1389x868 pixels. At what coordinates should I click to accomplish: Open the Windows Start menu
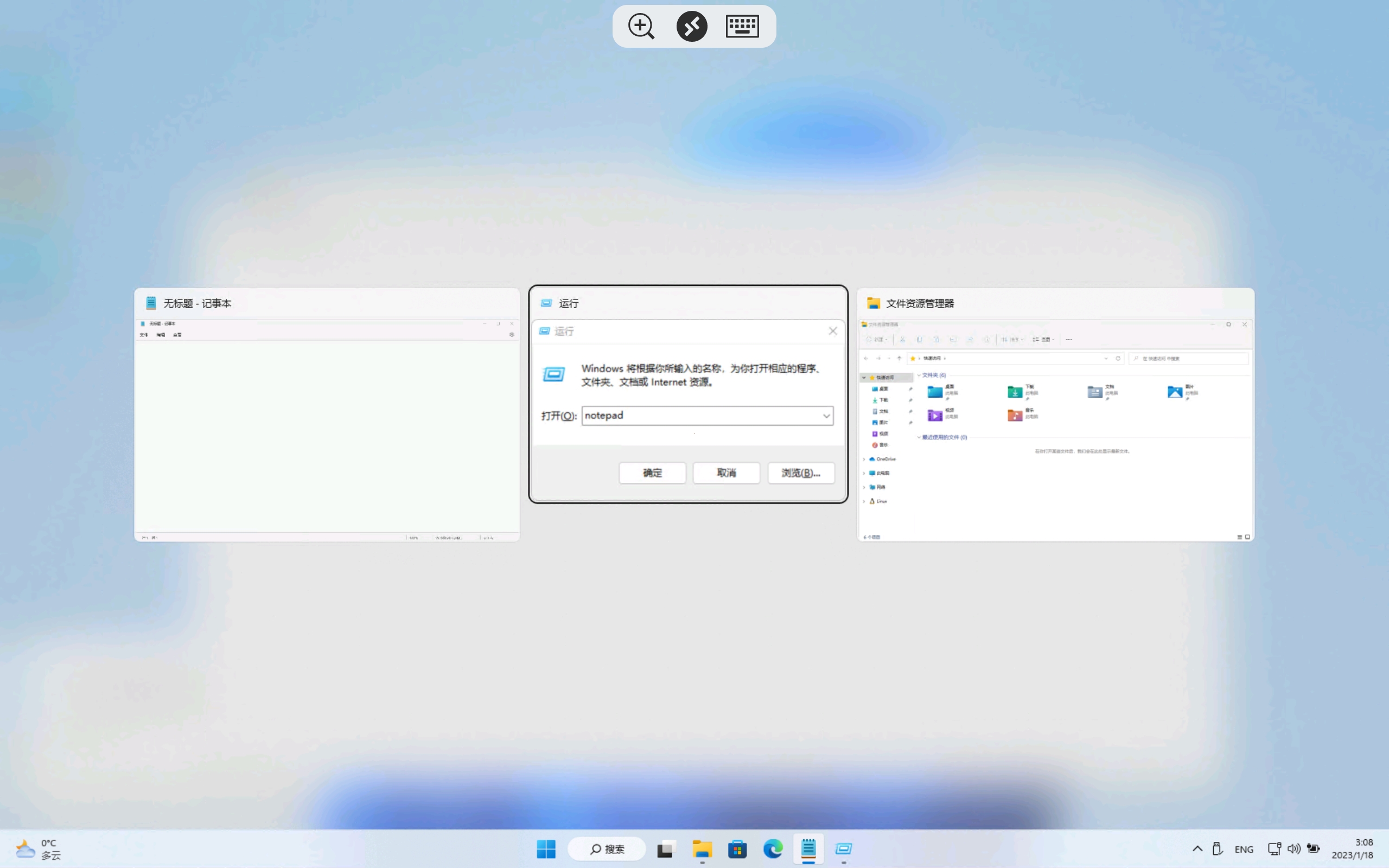click(546, 848)
